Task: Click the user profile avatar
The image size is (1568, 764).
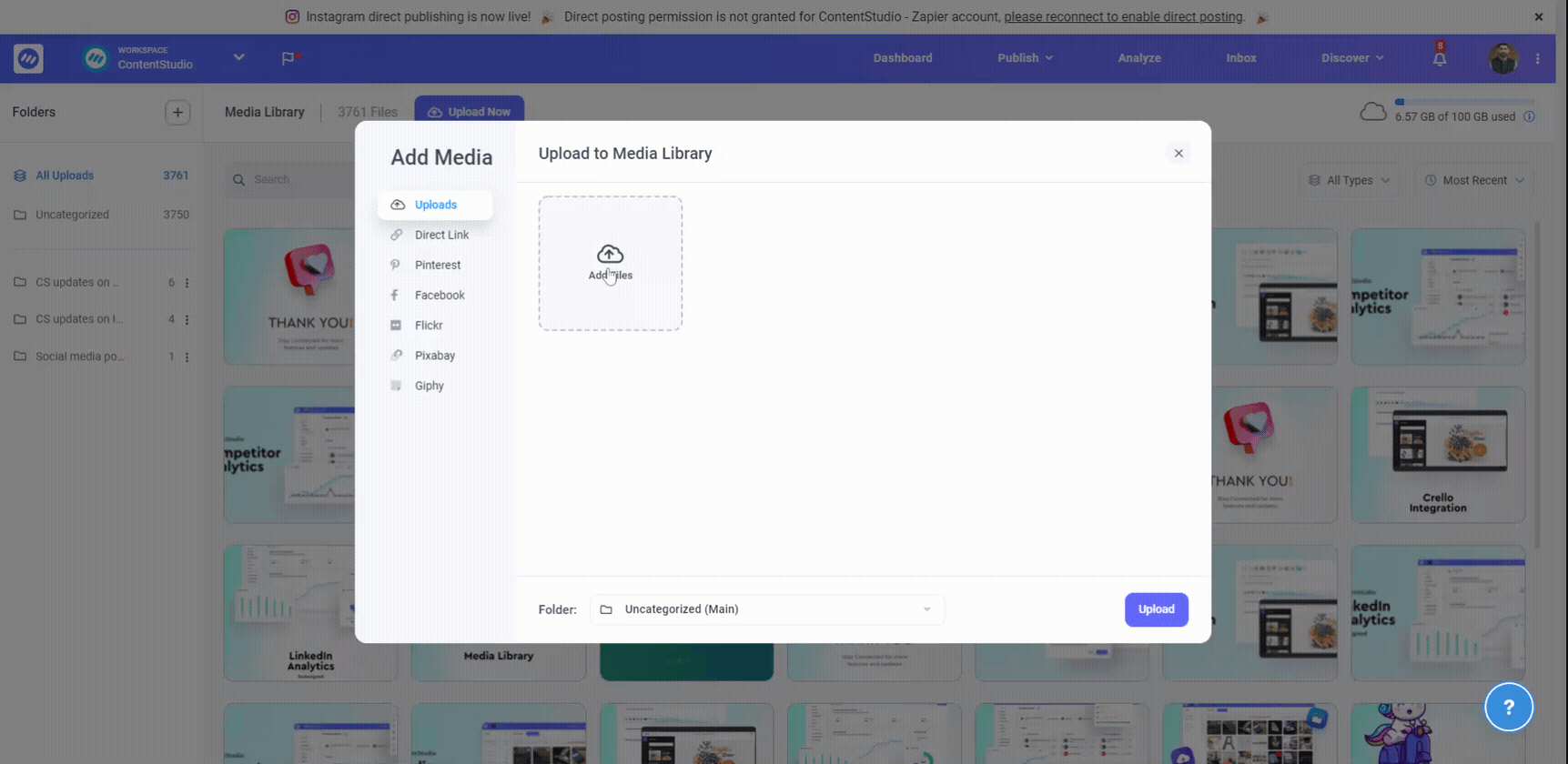Action: 1502,58
